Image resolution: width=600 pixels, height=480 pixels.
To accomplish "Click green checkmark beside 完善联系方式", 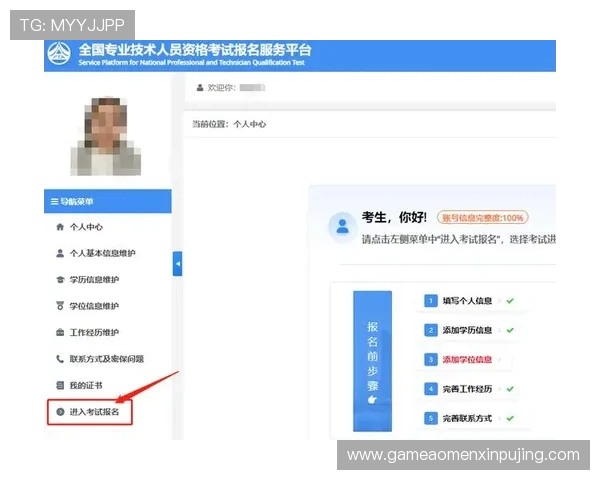I will click(x=510, y=418).
